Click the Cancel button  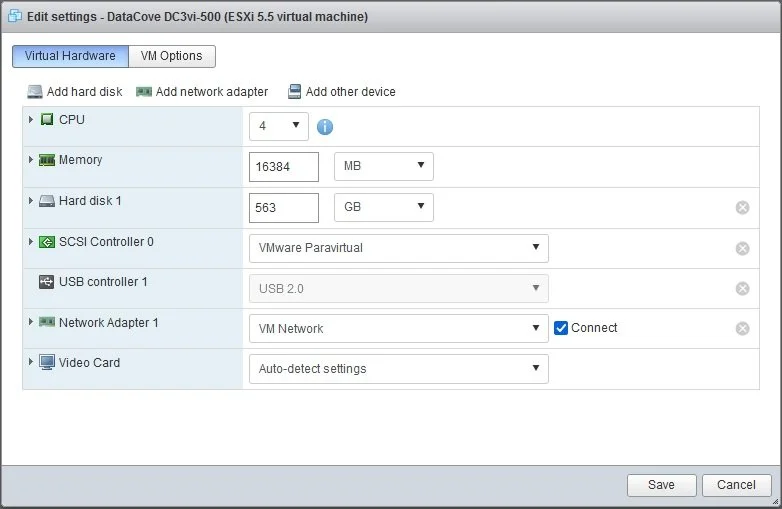tap(736, 485)
